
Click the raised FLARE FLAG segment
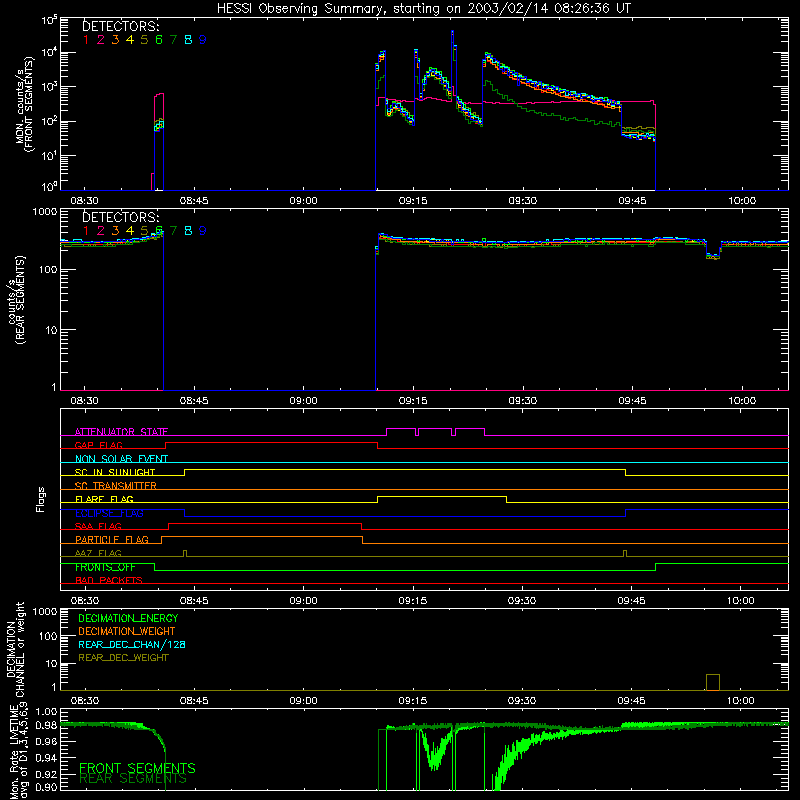442,496
